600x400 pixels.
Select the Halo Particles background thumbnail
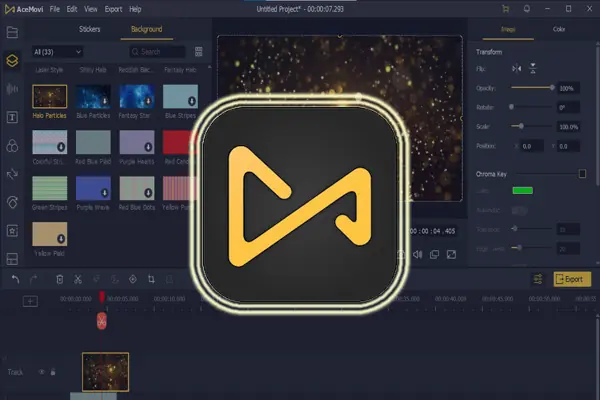50,96
